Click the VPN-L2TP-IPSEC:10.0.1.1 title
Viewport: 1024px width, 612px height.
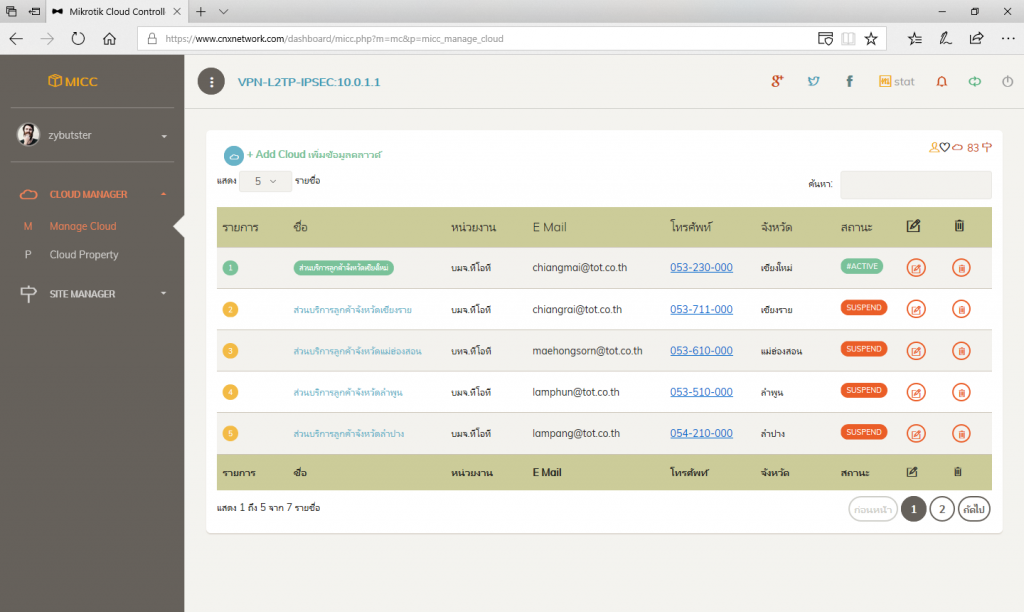pyautogui.click(x=309, y=82)
